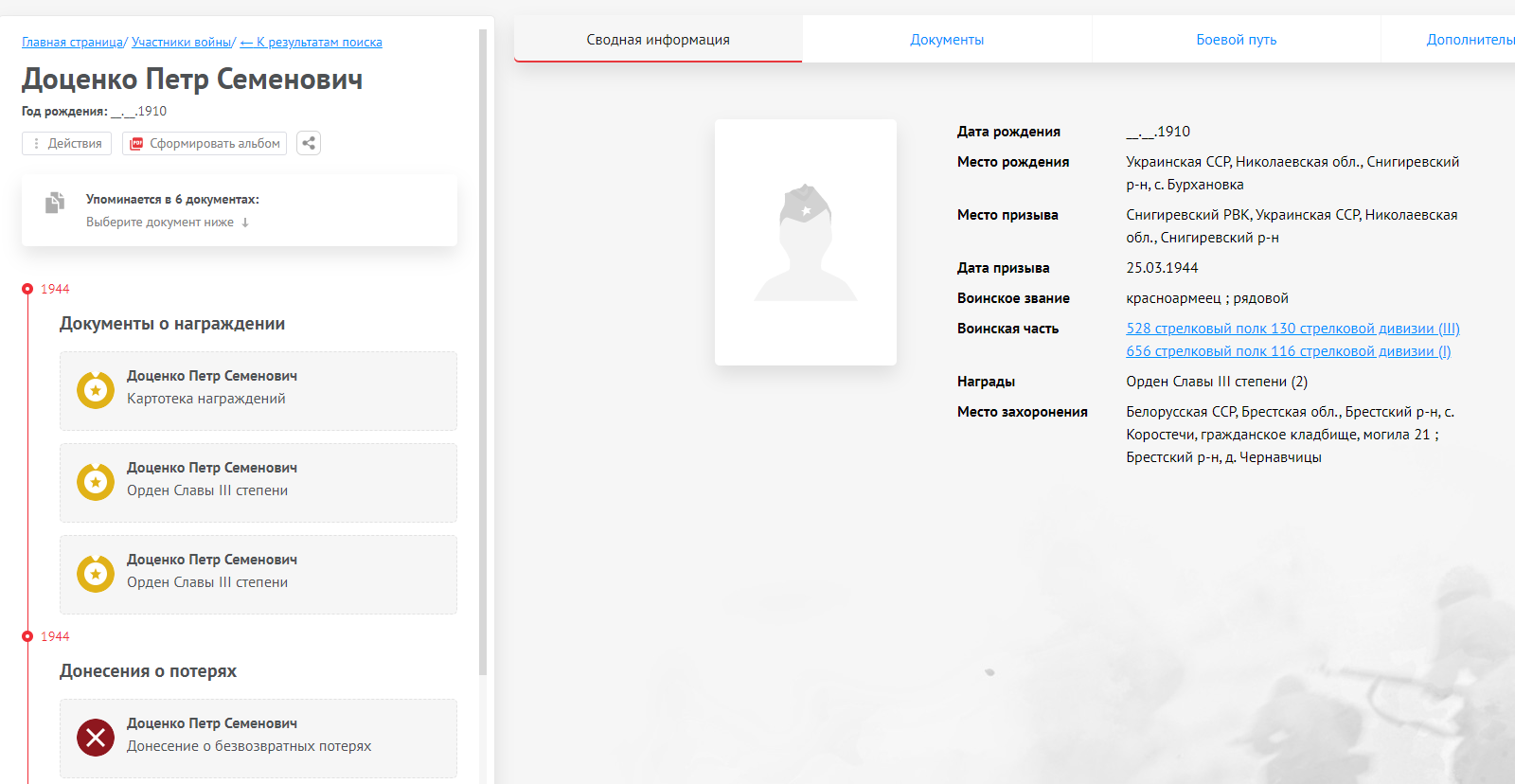This screenshot has width=1515, height=784.
Task: Click the down arrow beside Выберите документ ниже
Action: click(x=245, y=223)
